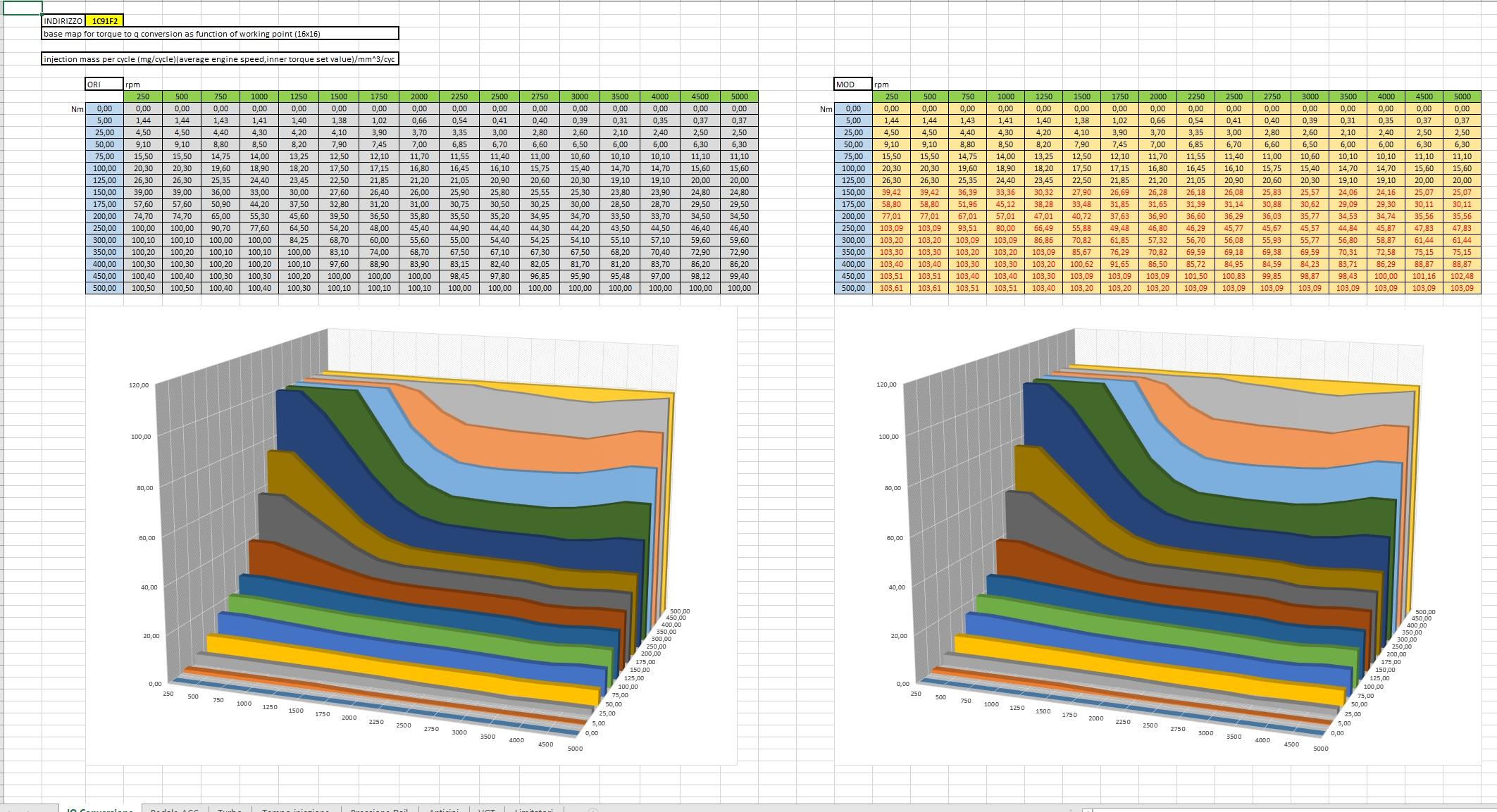Select the active IQ Conversione sheet tab
This screenshot has height=812, width=1497.
100,809
